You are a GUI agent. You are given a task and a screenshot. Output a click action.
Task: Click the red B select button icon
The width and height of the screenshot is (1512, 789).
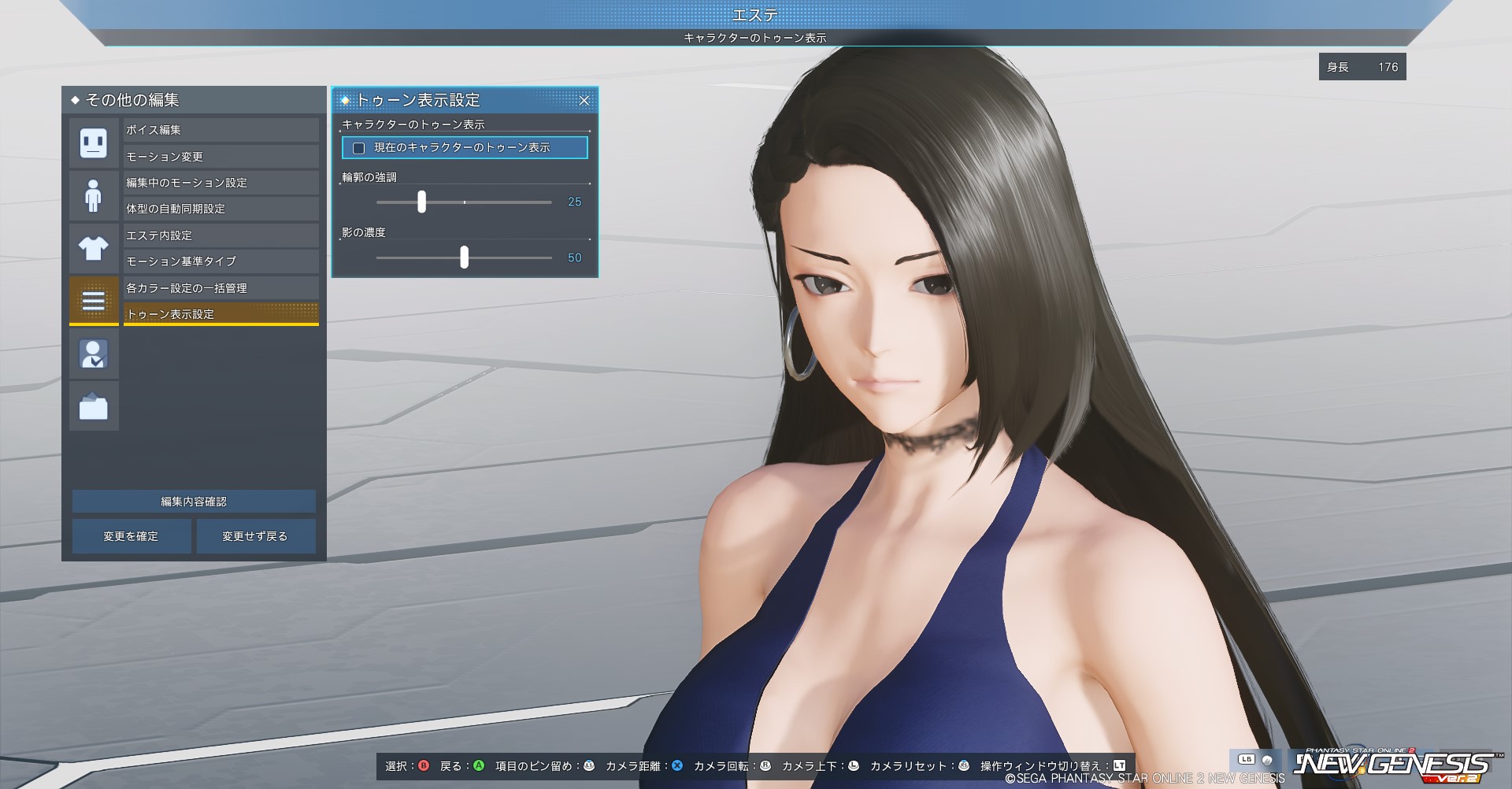(x=424, y=765)
